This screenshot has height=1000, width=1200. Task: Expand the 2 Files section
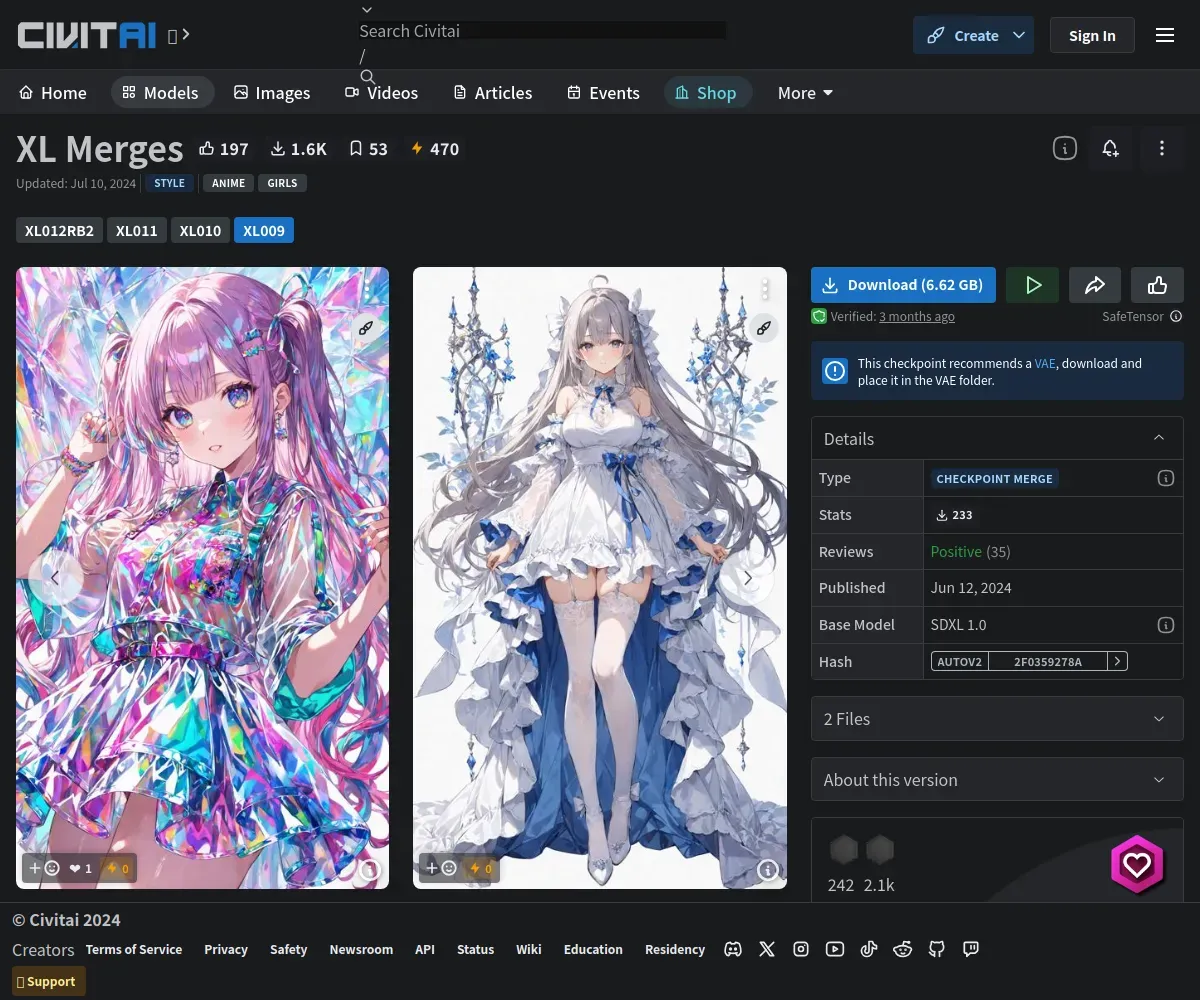[x=997, y=718]
